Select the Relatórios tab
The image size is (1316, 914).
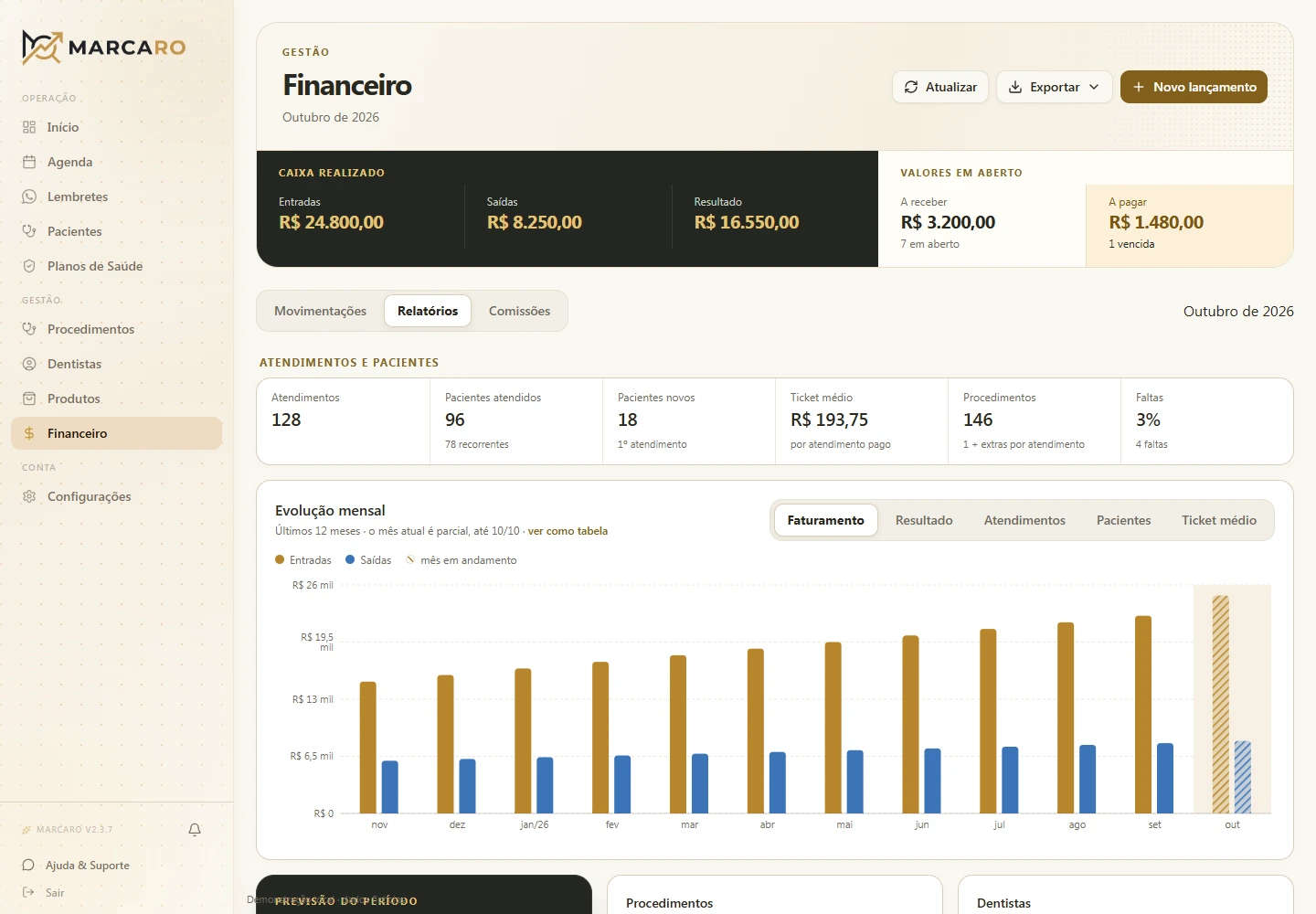click(x=428, y=311)
